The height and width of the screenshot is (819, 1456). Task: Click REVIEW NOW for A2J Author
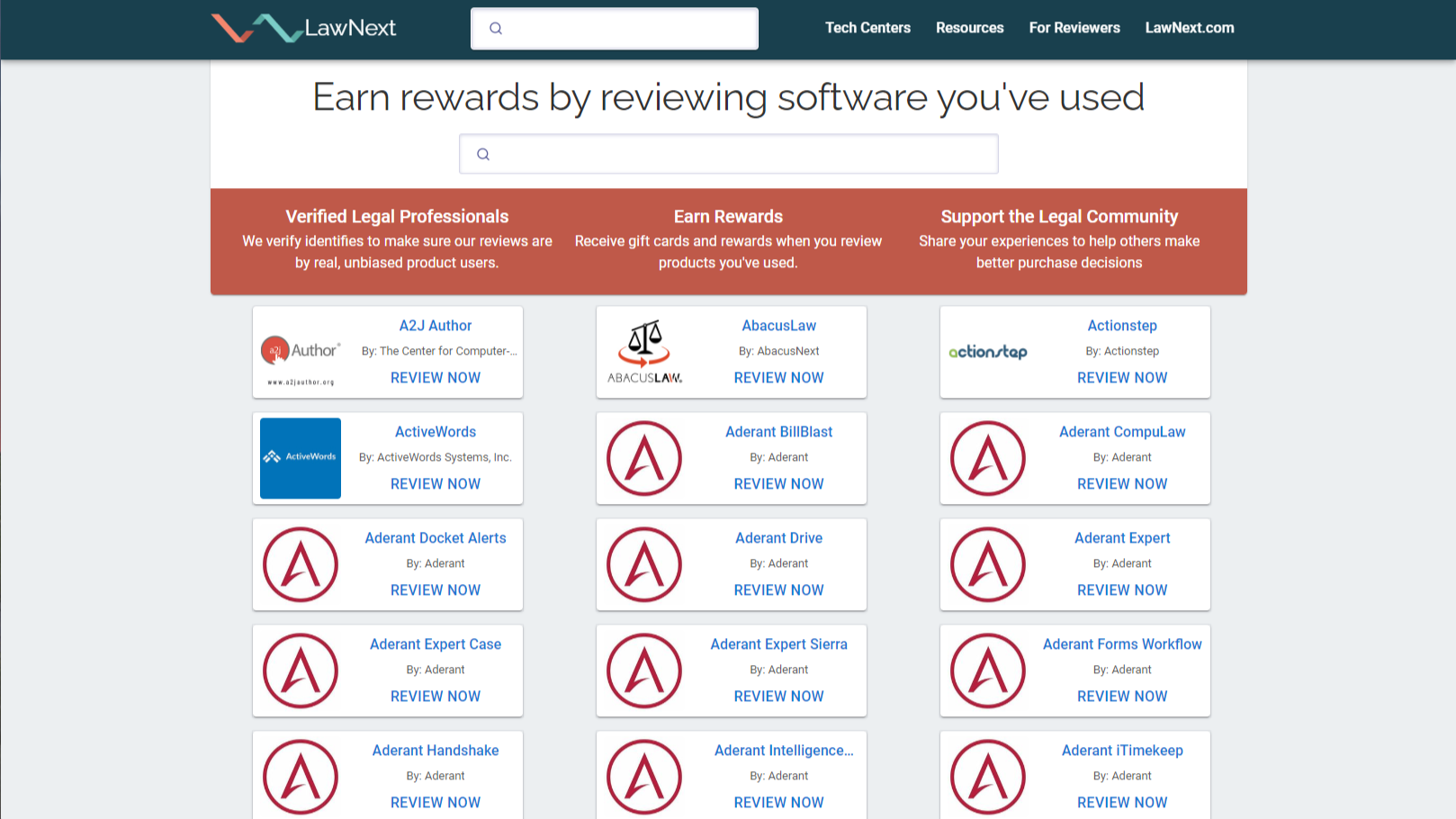pos(436,378)
